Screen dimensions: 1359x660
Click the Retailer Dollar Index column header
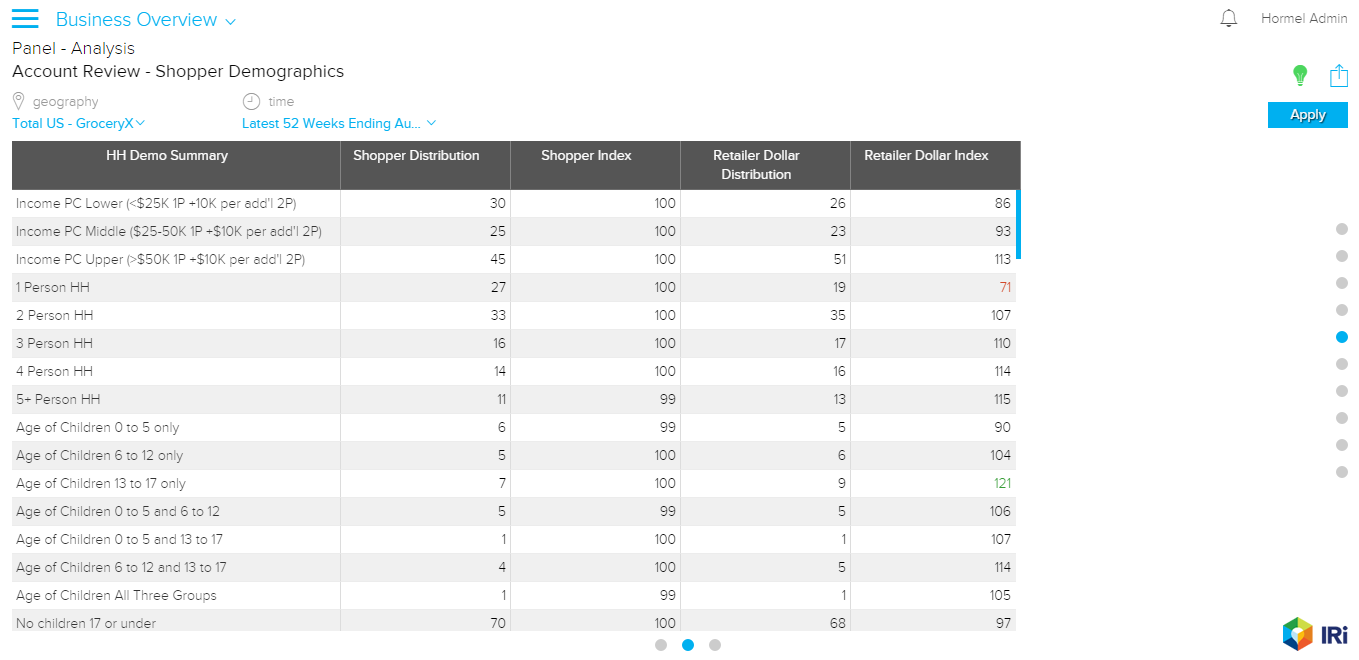point(926,156)
